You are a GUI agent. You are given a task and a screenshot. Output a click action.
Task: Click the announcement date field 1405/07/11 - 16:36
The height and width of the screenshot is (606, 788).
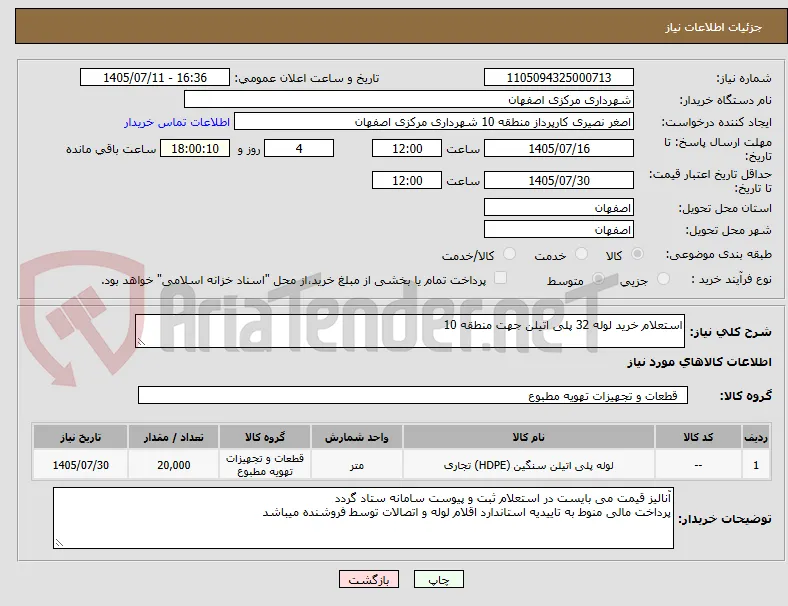[155, 77]
